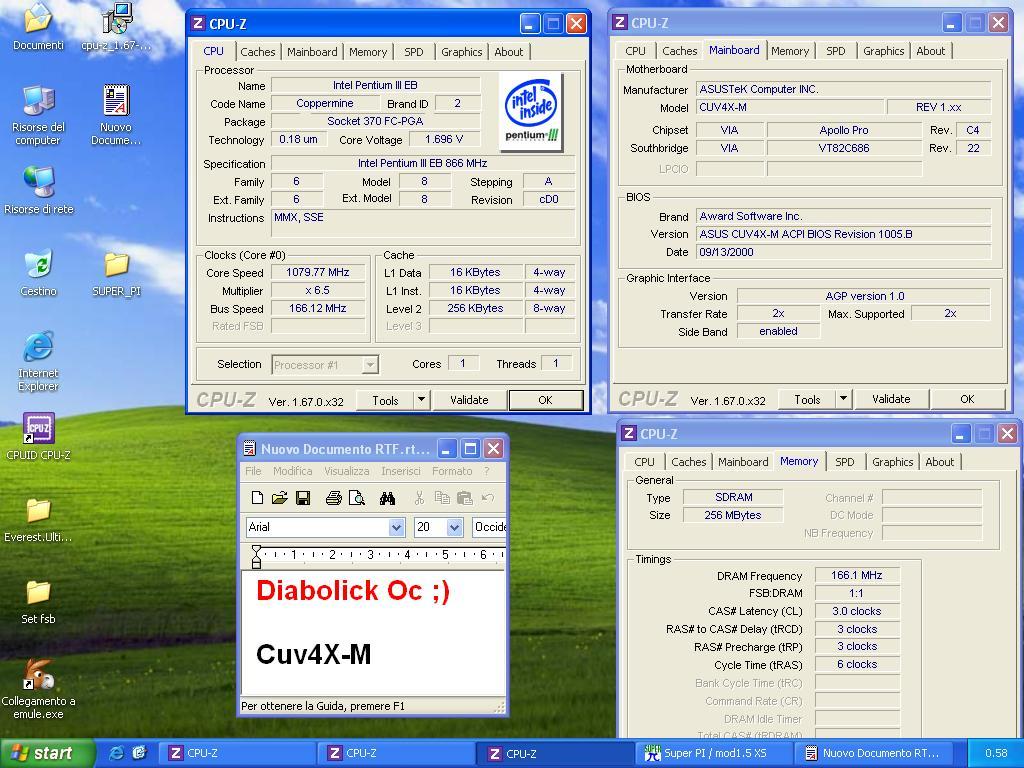Image resolution: width=1024 pixels, height=768 pixels.
Task: Click Save icon in WordPad toolbar
Action: click(302, 498)
